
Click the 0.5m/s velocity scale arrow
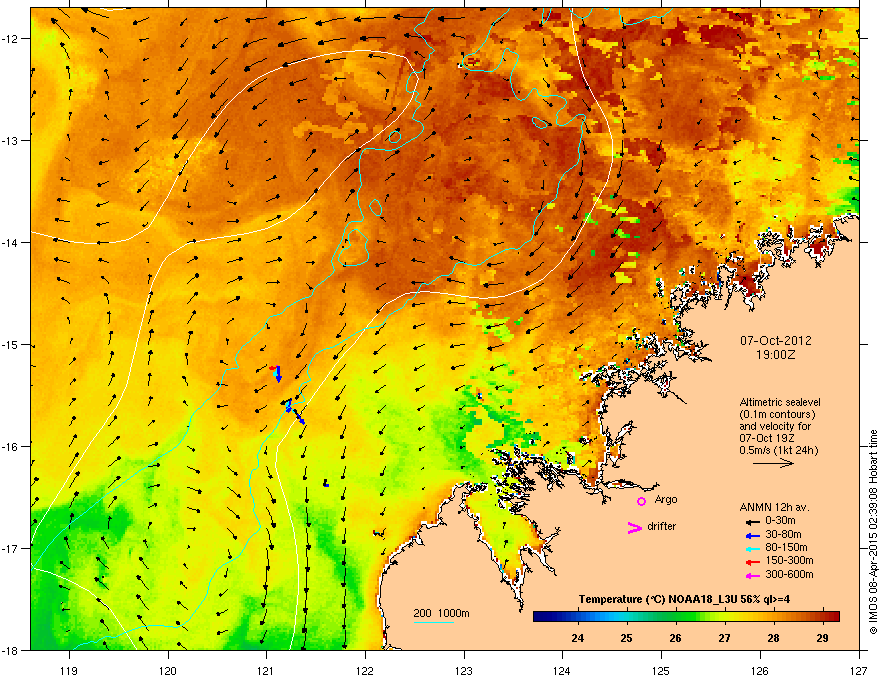(773, 463)
